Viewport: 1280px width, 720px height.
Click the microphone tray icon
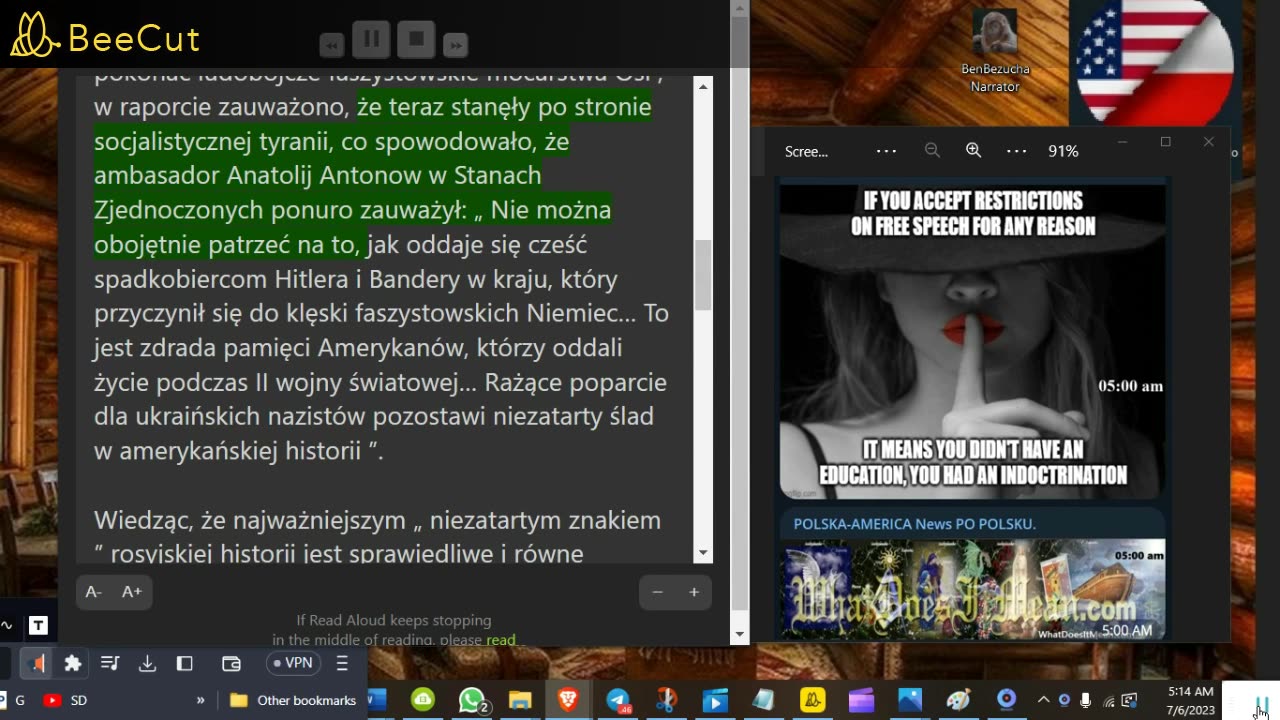click(x=1086, y=700)
